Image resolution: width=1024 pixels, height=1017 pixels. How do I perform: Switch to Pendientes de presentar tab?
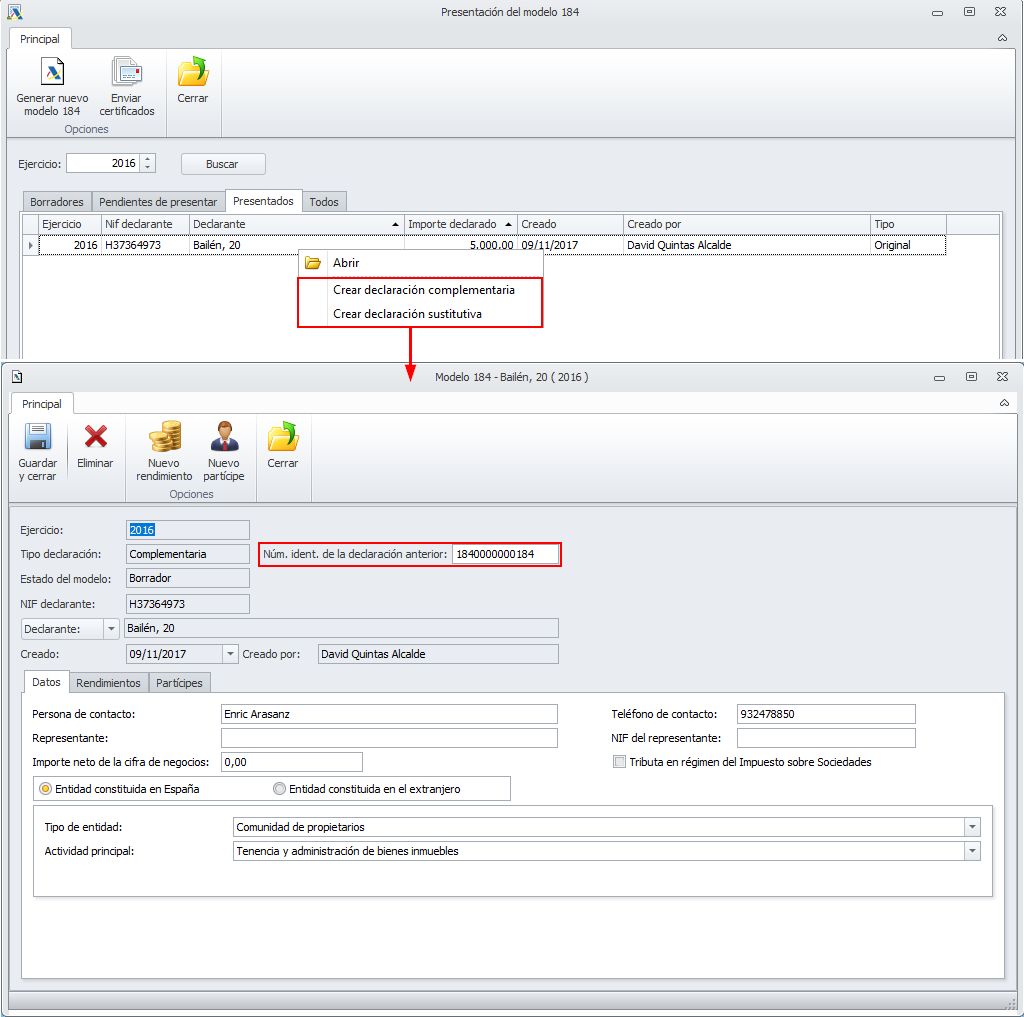coord(158,202)
